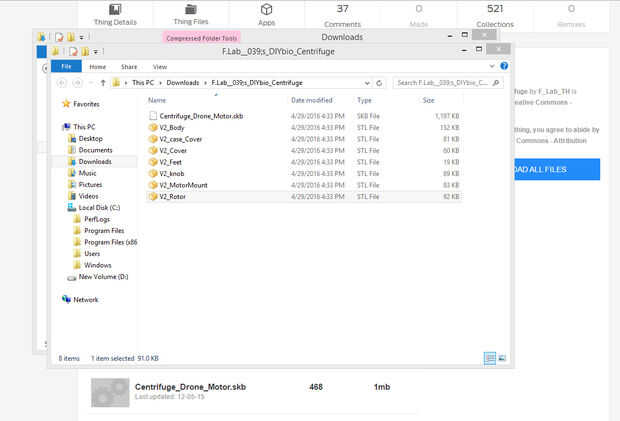
Task: Refresh the folder view
Action: point(379,83)
